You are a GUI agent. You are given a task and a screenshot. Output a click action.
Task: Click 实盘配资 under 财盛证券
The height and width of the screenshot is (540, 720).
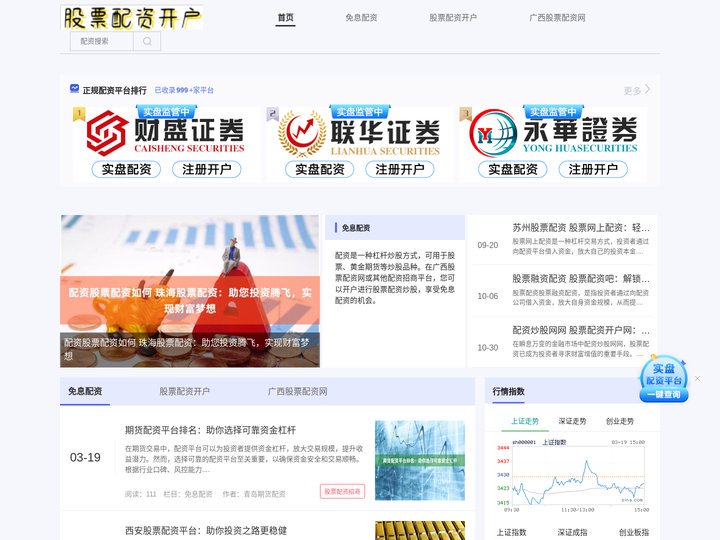[126, 169]
